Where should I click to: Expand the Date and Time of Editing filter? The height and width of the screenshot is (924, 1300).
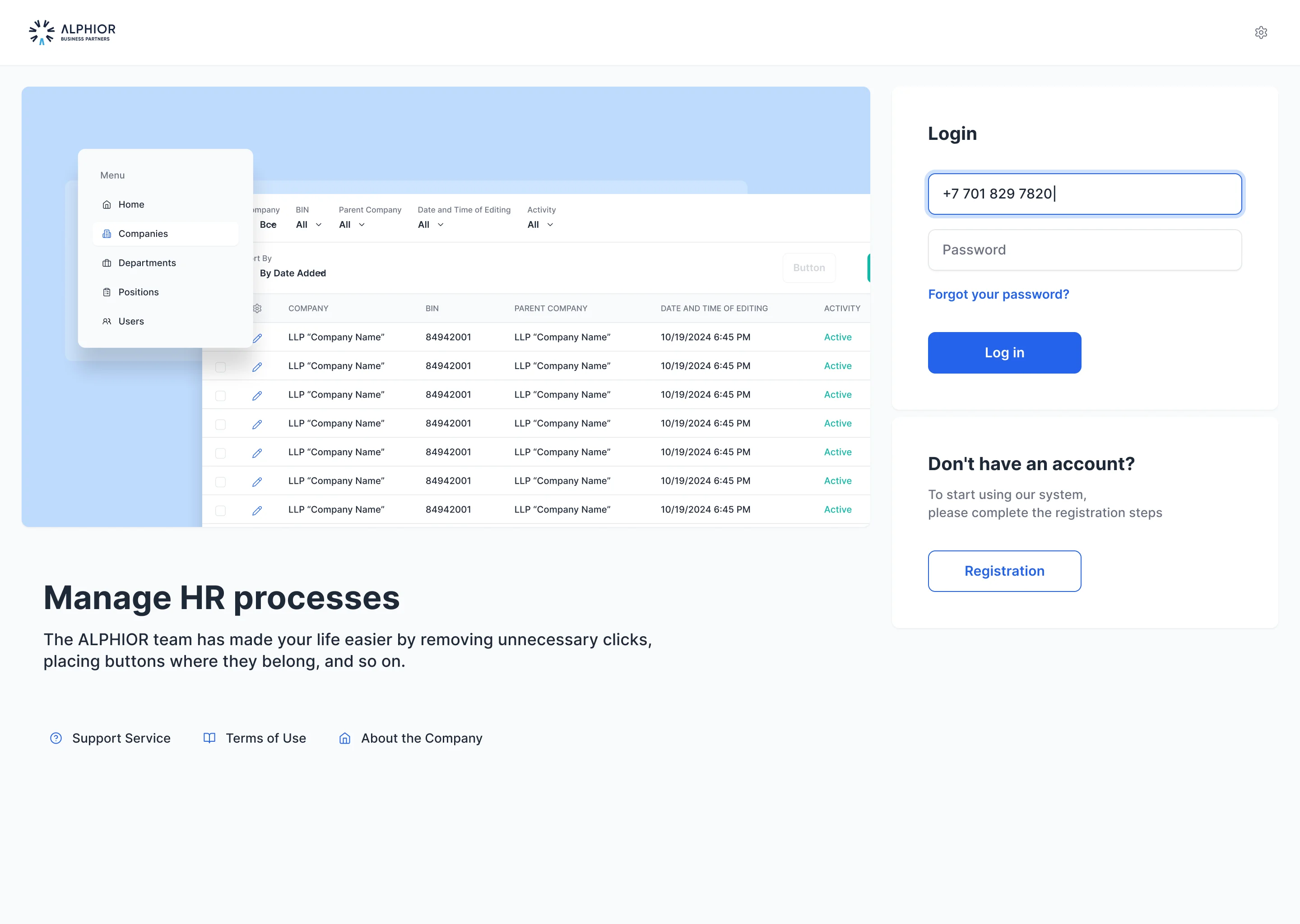click(x=431, y=225)
